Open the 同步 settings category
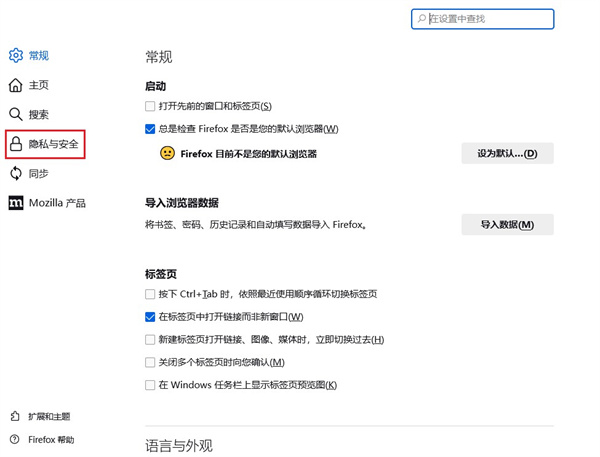The width and height of the screenshot is (600, 457). tap(29, 173)
